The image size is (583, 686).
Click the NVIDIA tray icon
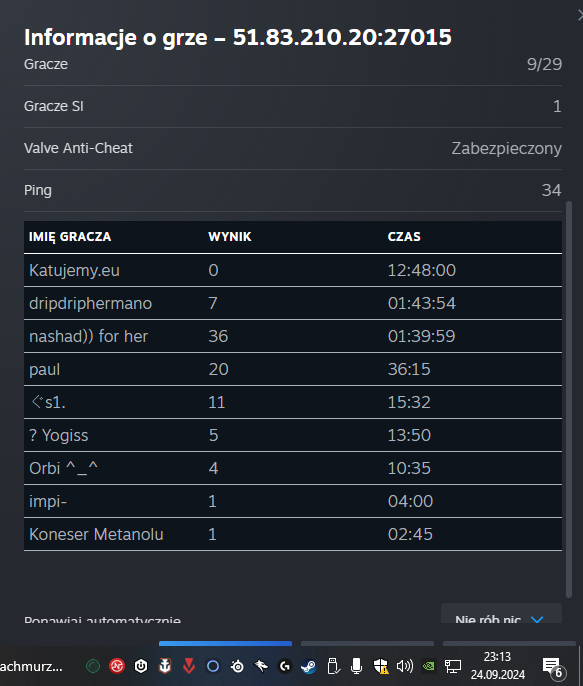click(x=429, y=666)
